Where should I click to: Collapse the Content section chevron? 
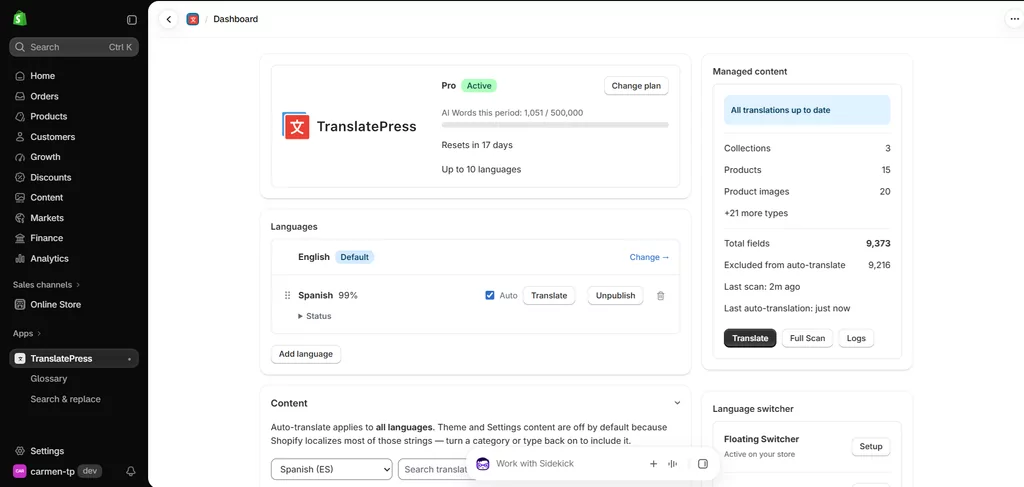(677, 403)
